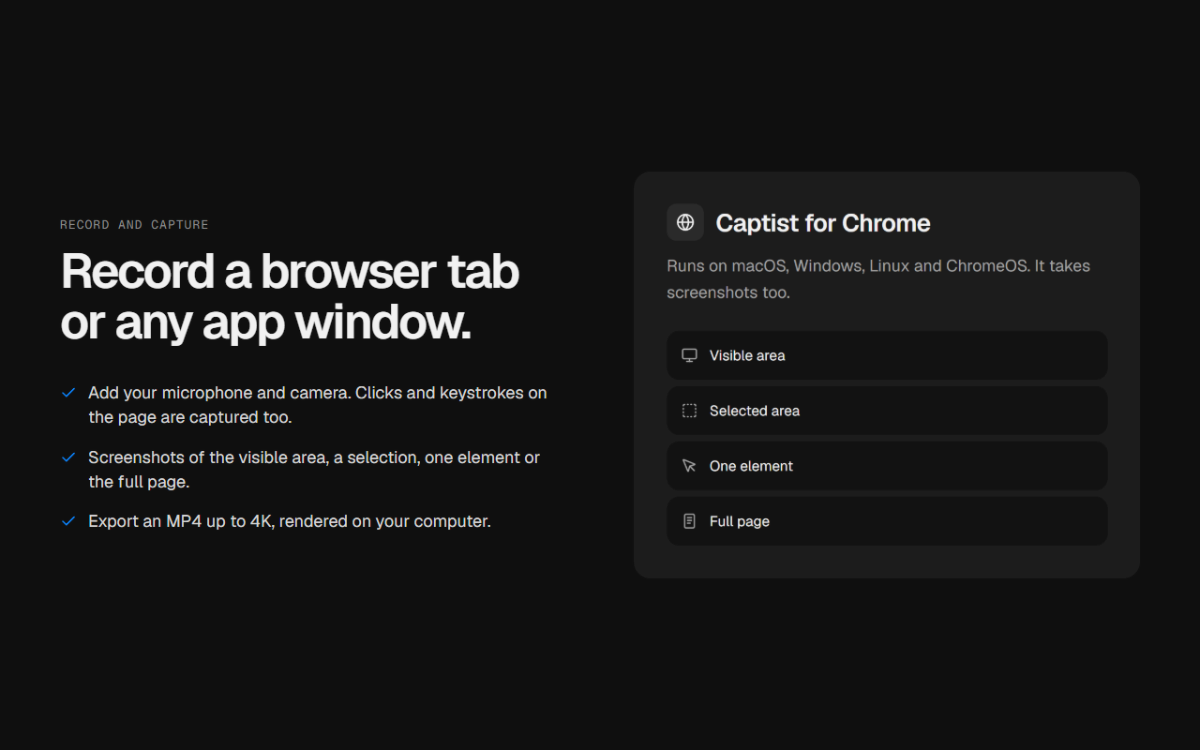Select the Visible area option
This screenshot has width=1200, height=750.
coord(887,355)
